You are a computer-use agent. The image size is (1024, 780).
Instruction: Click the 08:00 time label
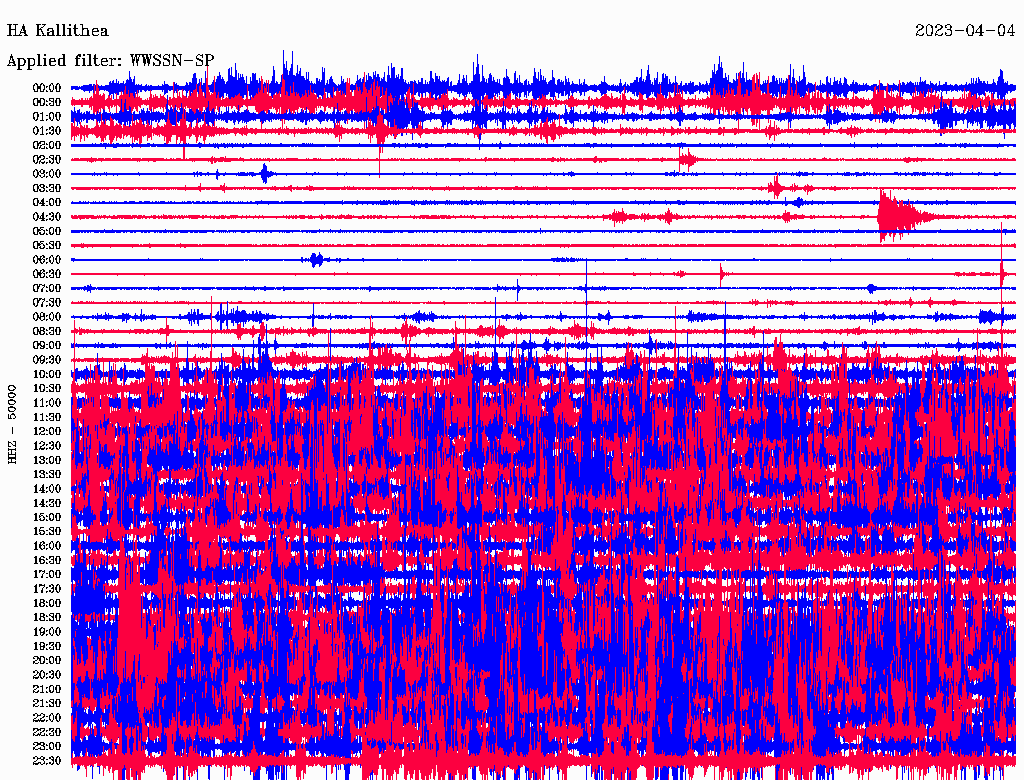click(47, 317)
